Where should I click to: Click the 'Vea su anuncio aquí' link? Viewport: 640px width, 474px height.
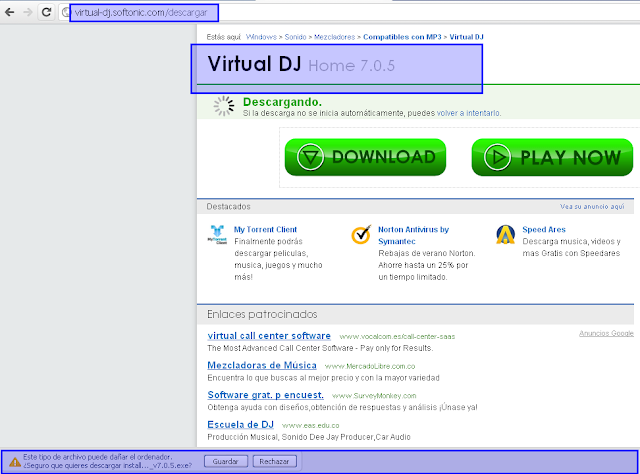click(x=592, y=207)
